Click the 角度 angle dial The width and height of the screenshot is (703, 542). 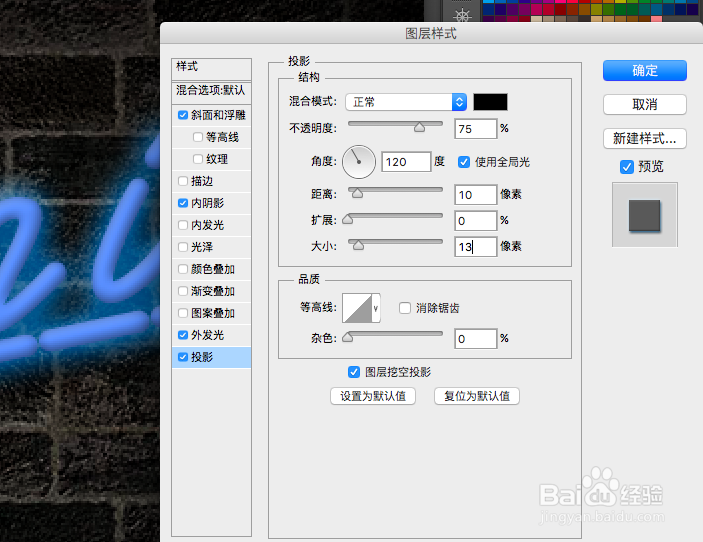(x=359, y=162)
